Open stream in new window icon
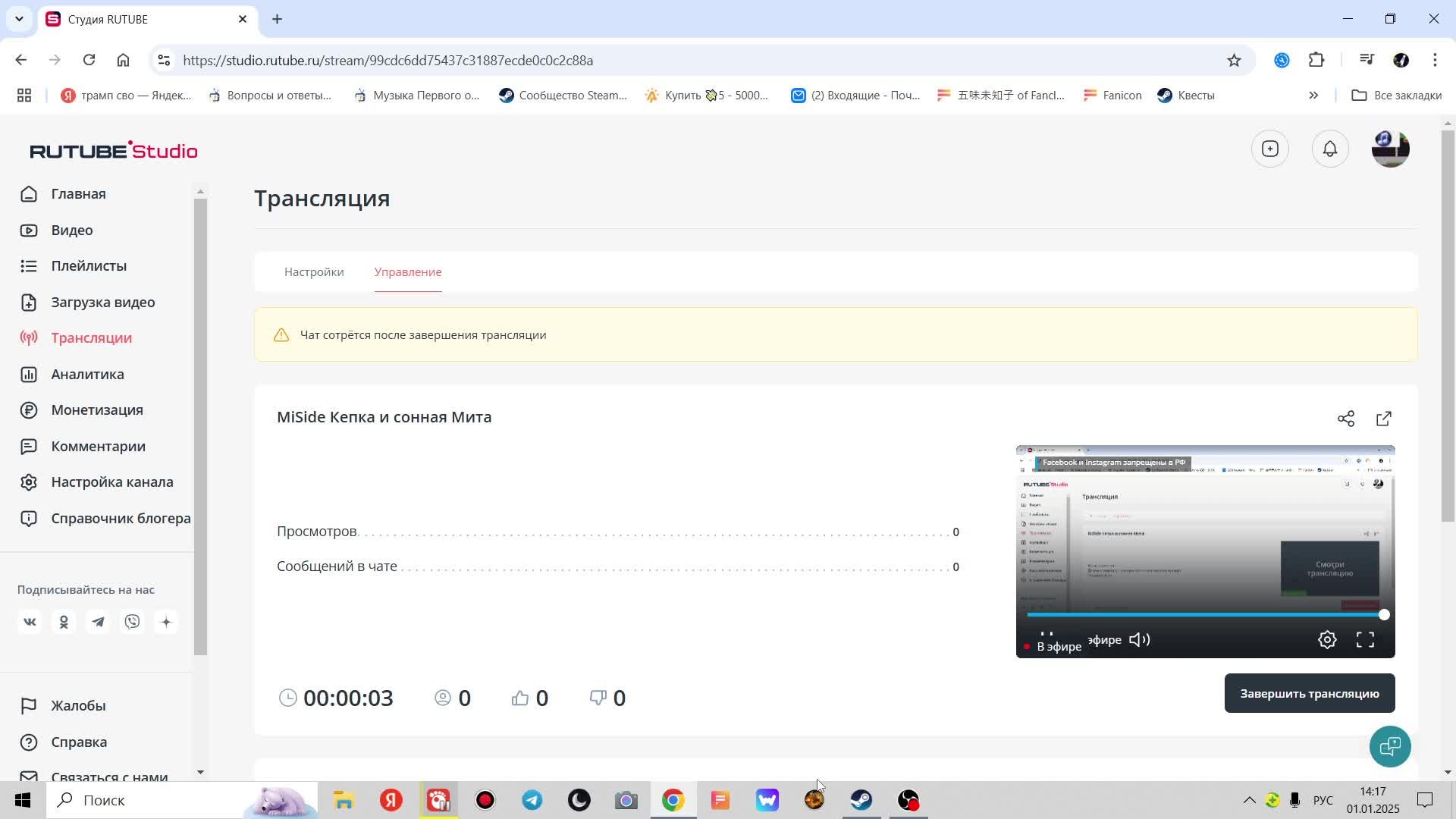 (x=1384, y=419)
